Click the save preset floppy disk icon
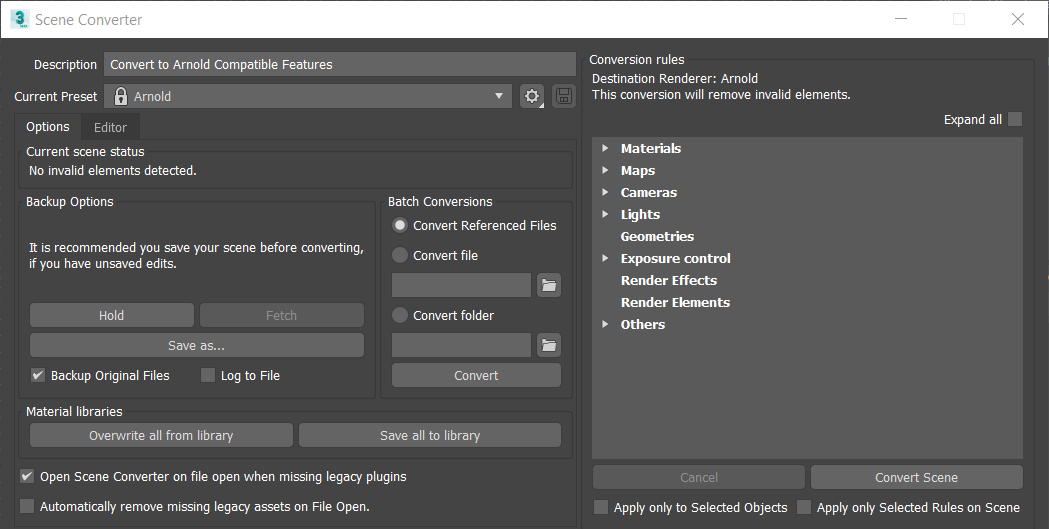The width and height of the screenshot is (1049, 529). coord(564,97)
